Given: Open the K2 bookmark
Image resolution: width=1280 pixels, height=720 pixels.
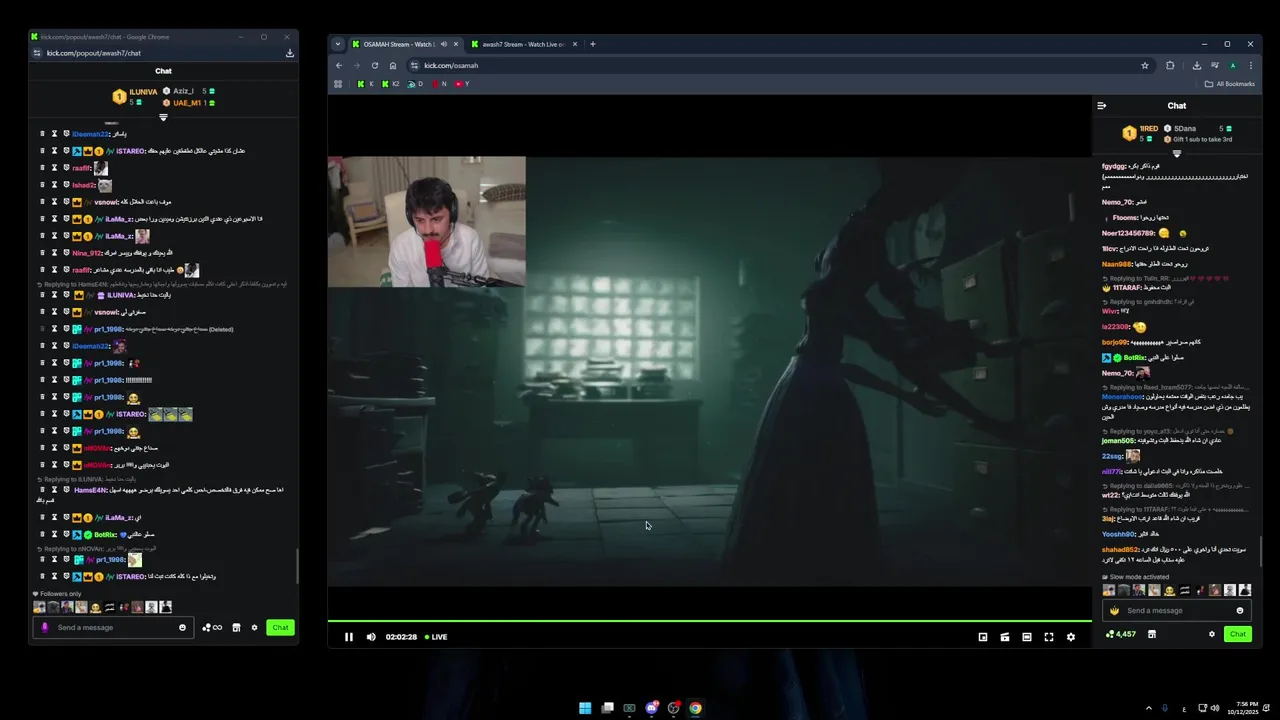Looking at the screenshot, I should tap(390, 84).
